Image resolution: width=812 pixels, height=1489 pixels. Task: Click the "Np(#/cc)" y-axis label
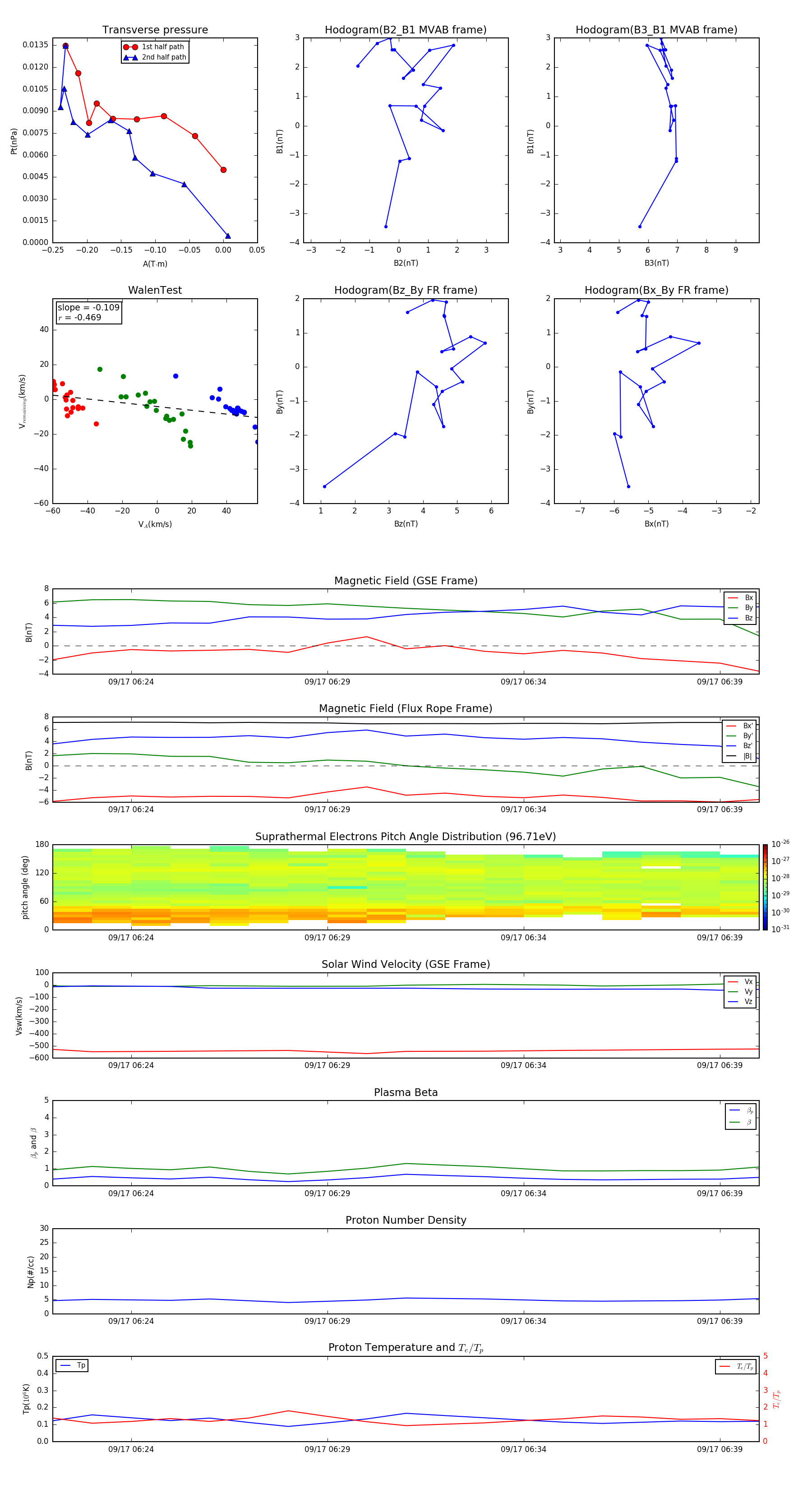tap(31, 1271)
